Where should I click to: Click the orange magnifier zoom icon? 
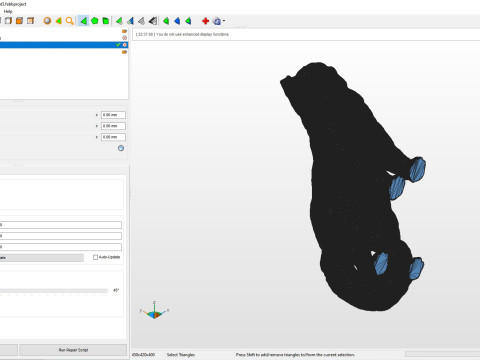pos(69,21)
